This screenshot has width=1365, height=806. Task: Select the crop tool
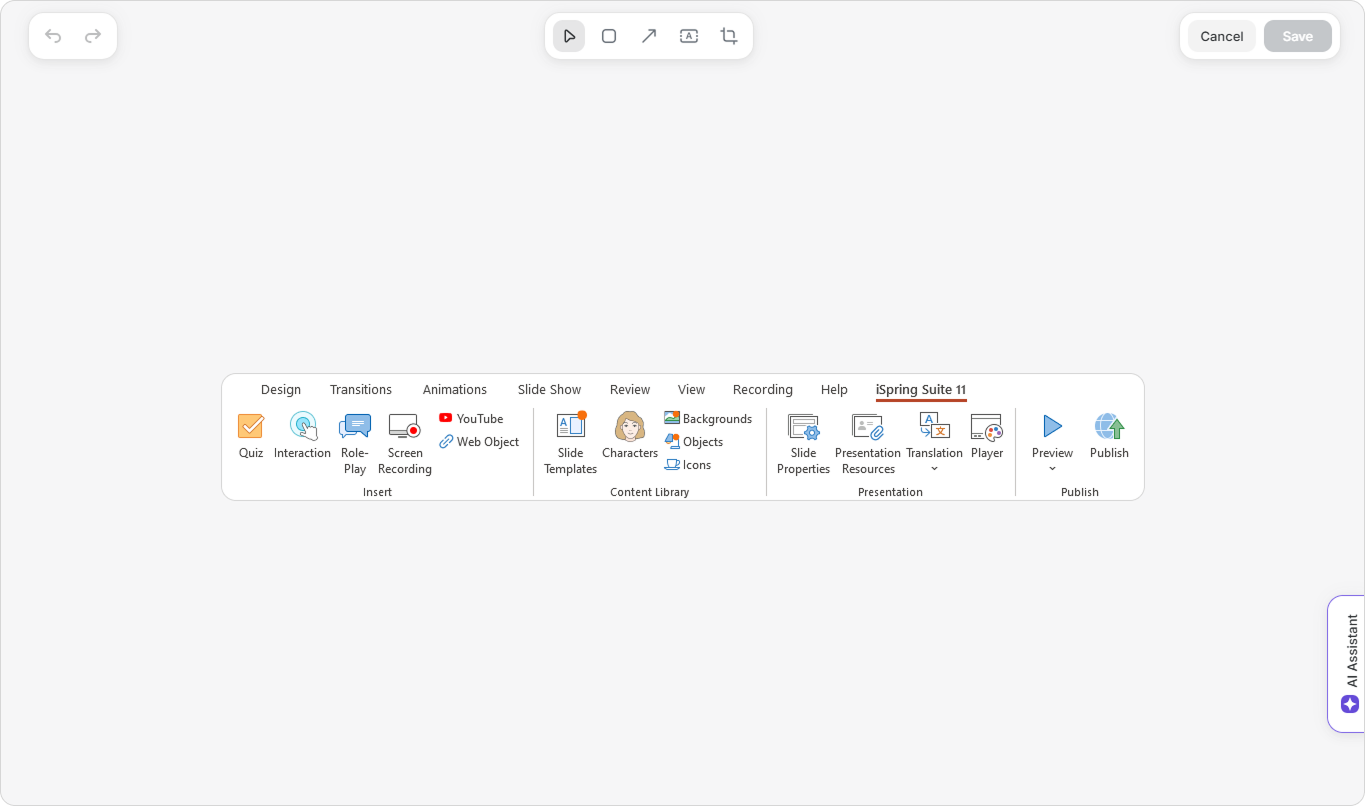(729, 36)
